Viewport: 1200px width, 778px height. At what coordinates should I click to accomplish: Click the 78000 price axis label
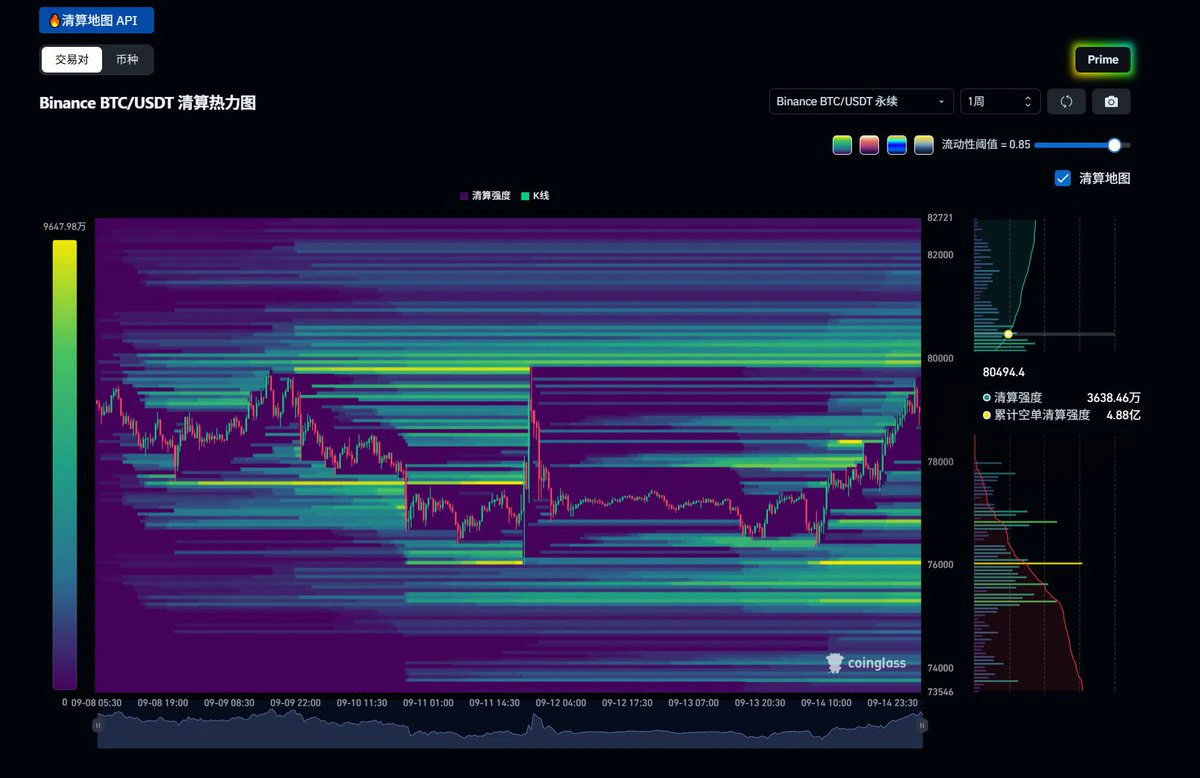tap(941, 462)
